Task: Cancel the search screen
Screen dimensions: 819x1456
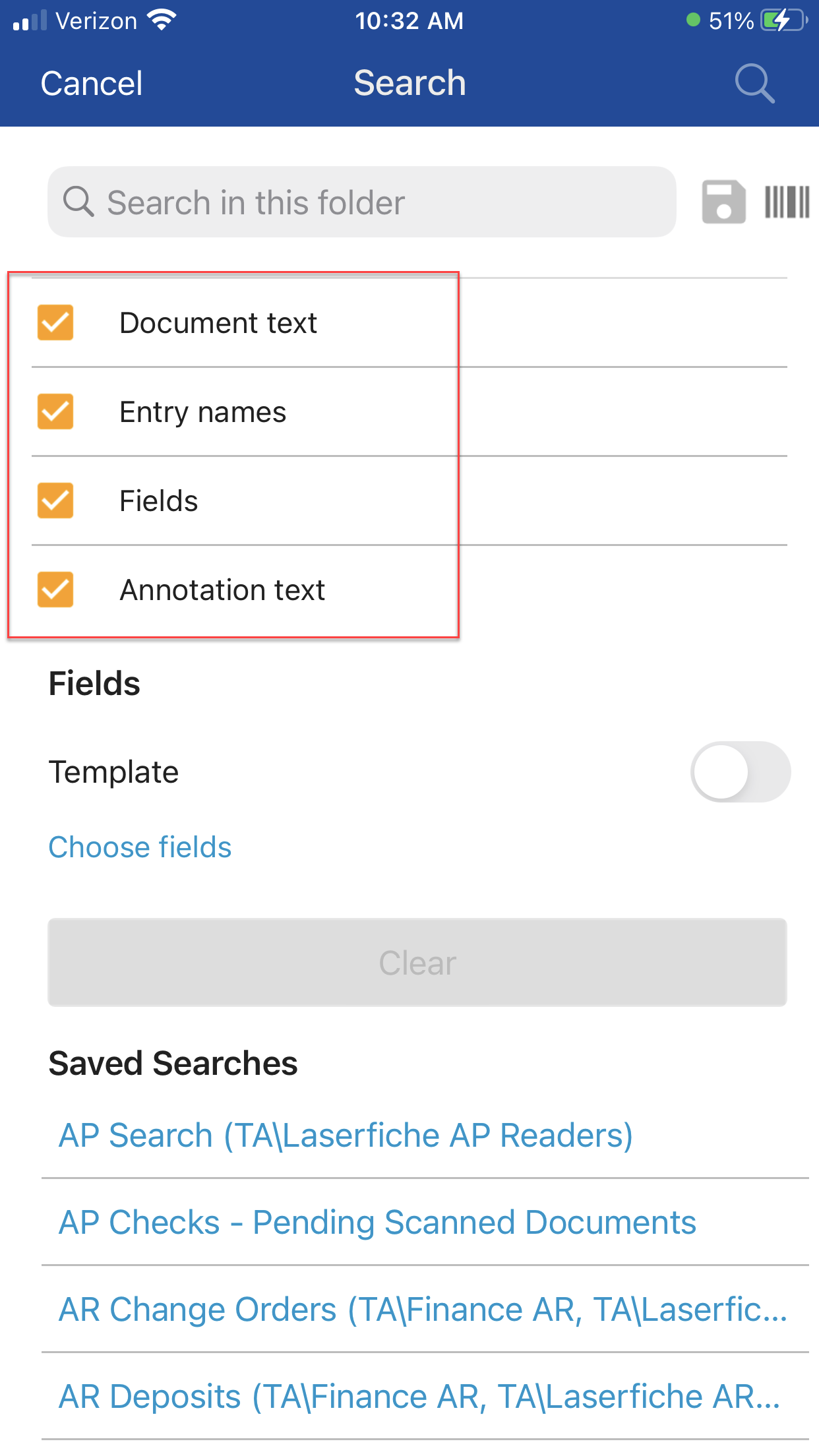Action: coord(92,84)
